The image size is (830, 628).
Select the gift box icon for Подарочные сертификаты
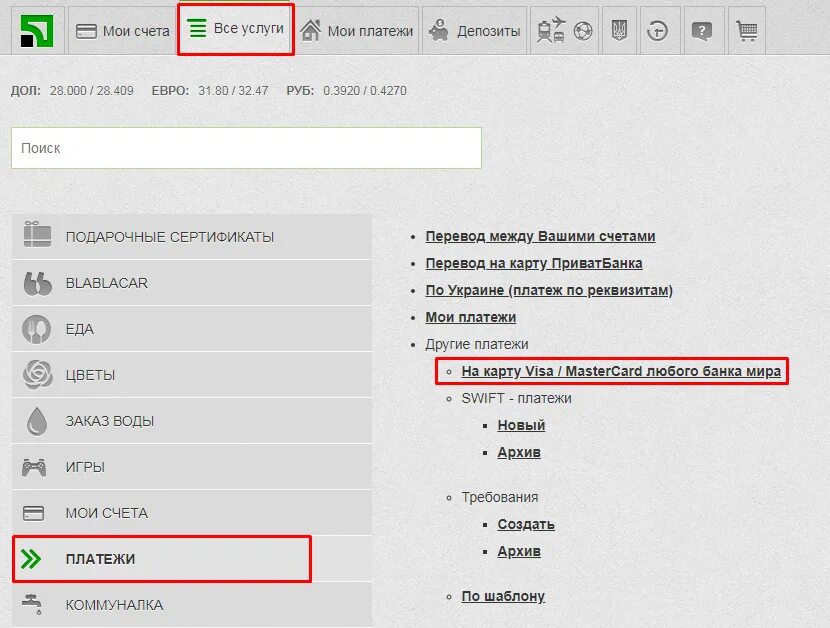coord(37,235)
